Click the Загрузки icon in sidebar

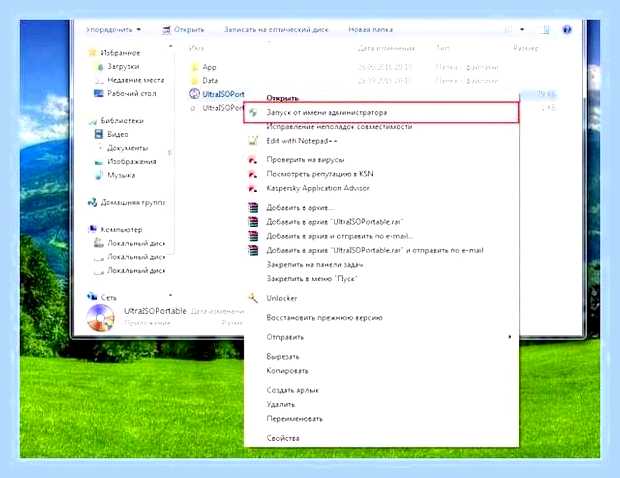point(100,67)
